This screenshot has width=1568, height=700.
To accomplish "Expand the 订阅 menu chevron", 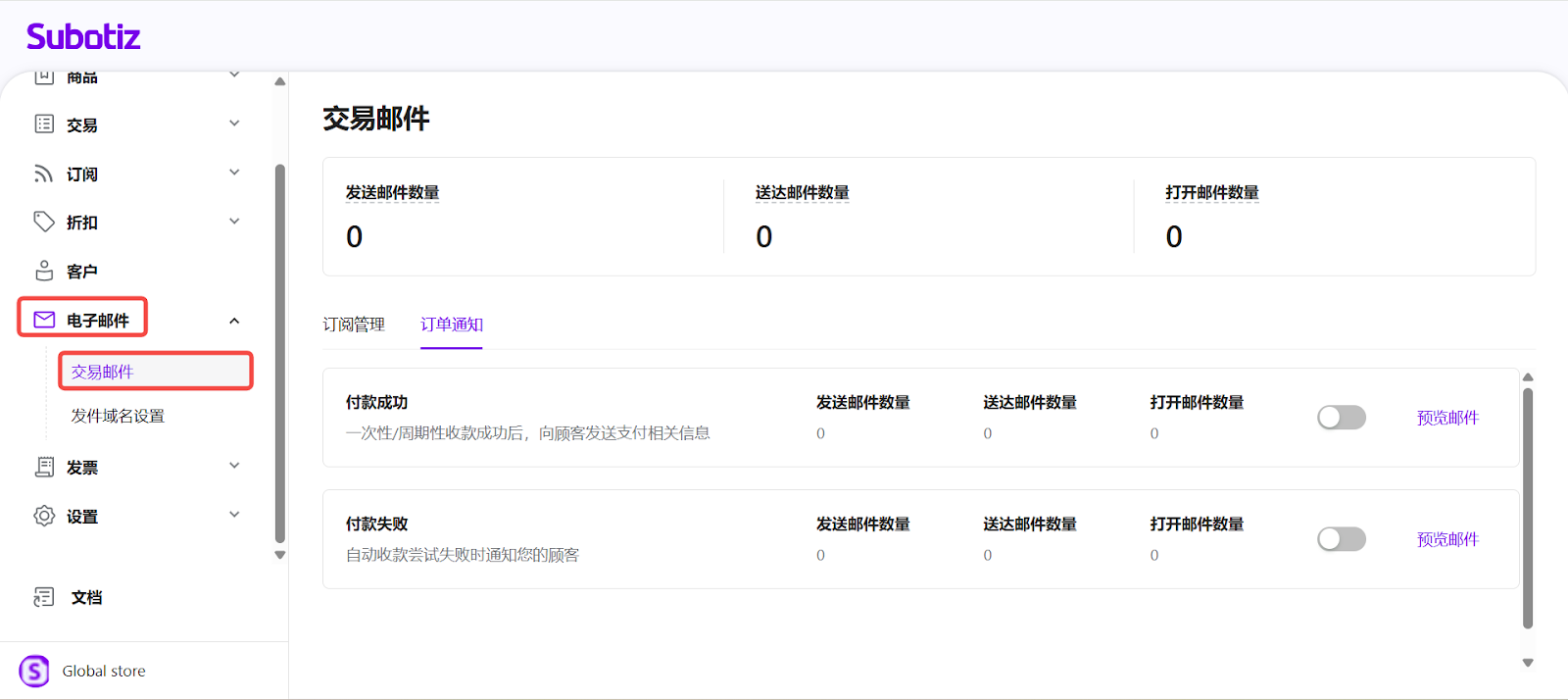I will 234,173.
